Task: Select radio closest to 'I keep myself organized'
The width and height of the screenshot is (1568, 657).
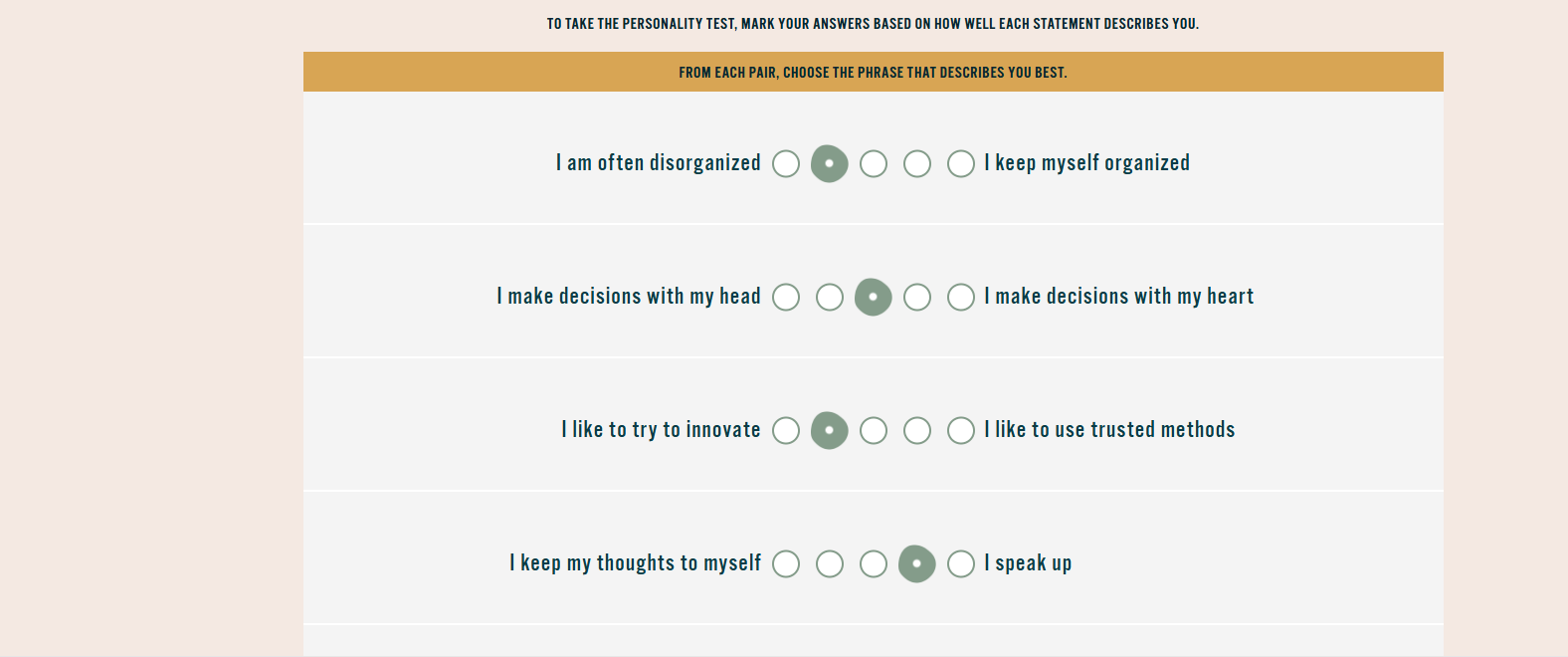Action: point(961,164)
